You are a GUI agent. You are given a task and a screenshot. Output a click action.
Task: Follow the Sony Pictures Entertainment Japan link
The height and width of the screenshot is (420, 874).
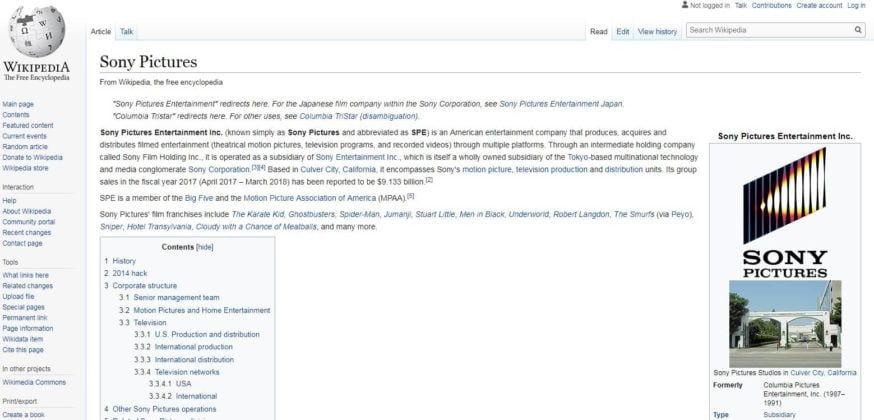pyautogui.click(x=561, y=104)
